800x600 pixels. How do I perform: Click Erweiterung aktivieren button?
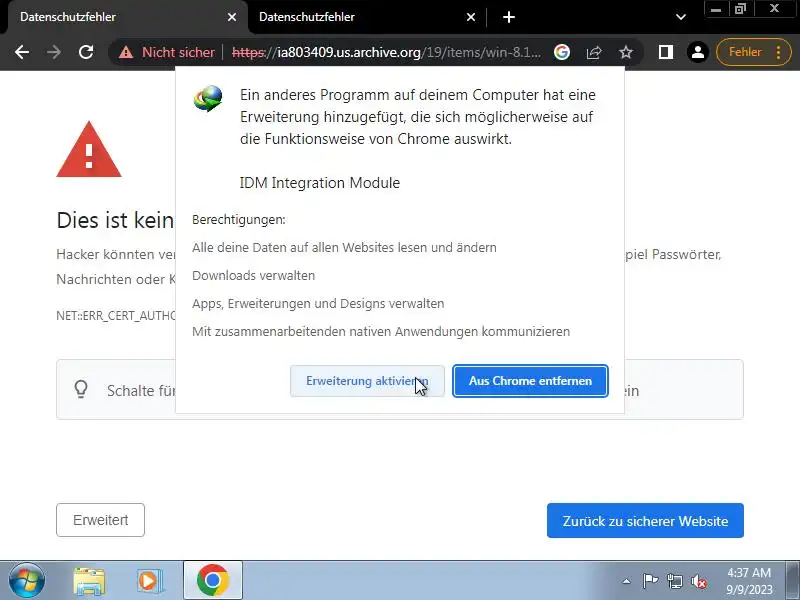point(367,381)
